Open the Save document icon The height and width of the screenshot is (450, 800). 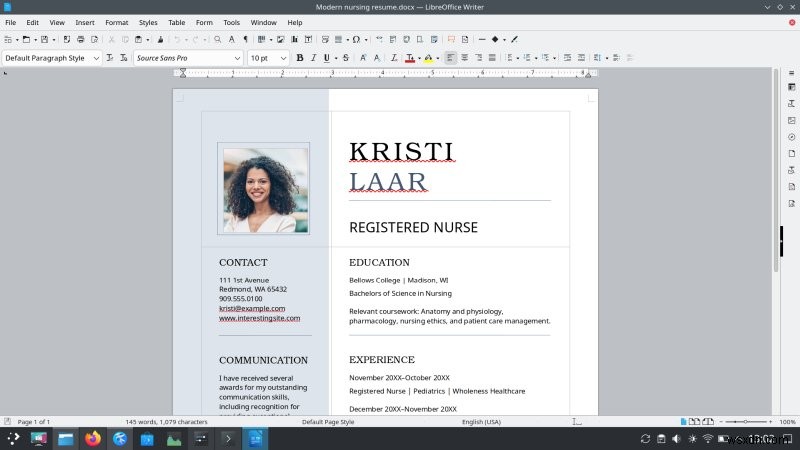click(44, 39)
